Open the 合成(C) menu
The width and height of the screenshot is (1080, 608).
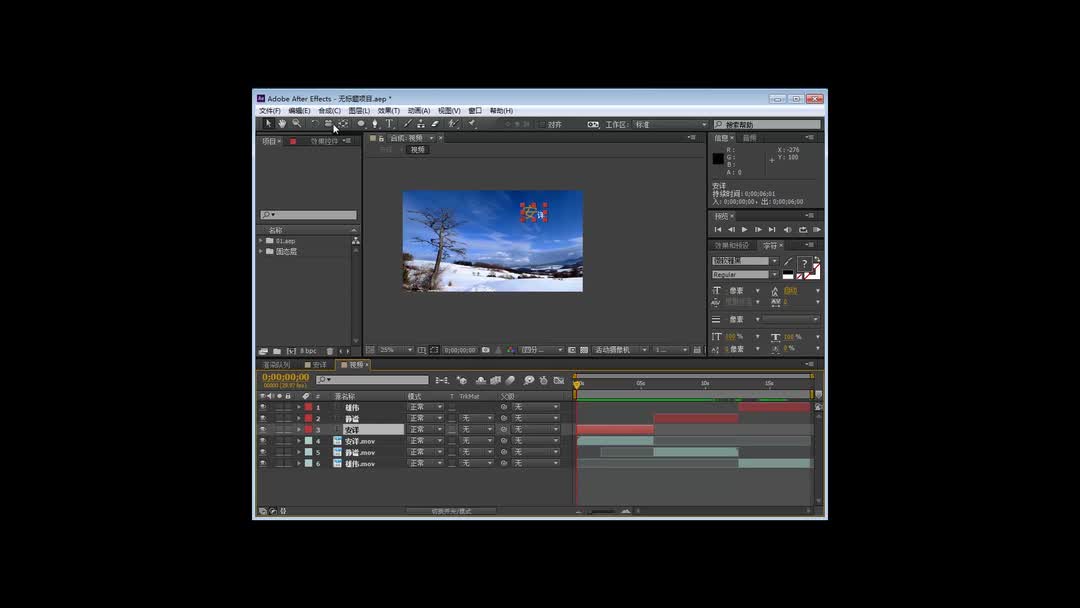tap(329, 111)
